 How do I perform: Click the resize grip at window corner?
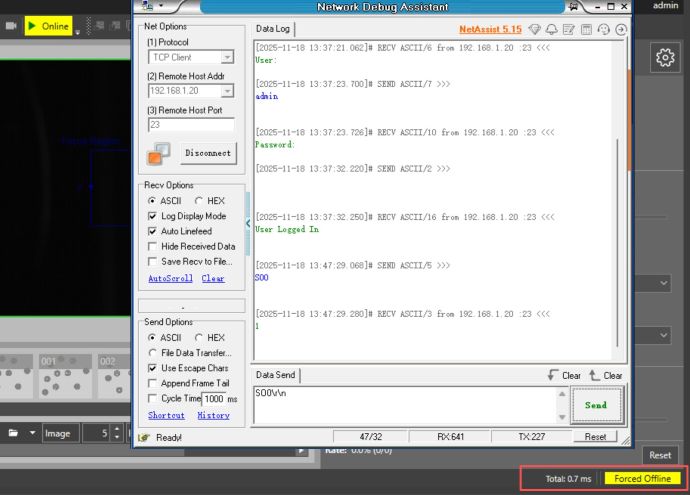[x=625, y=440]
